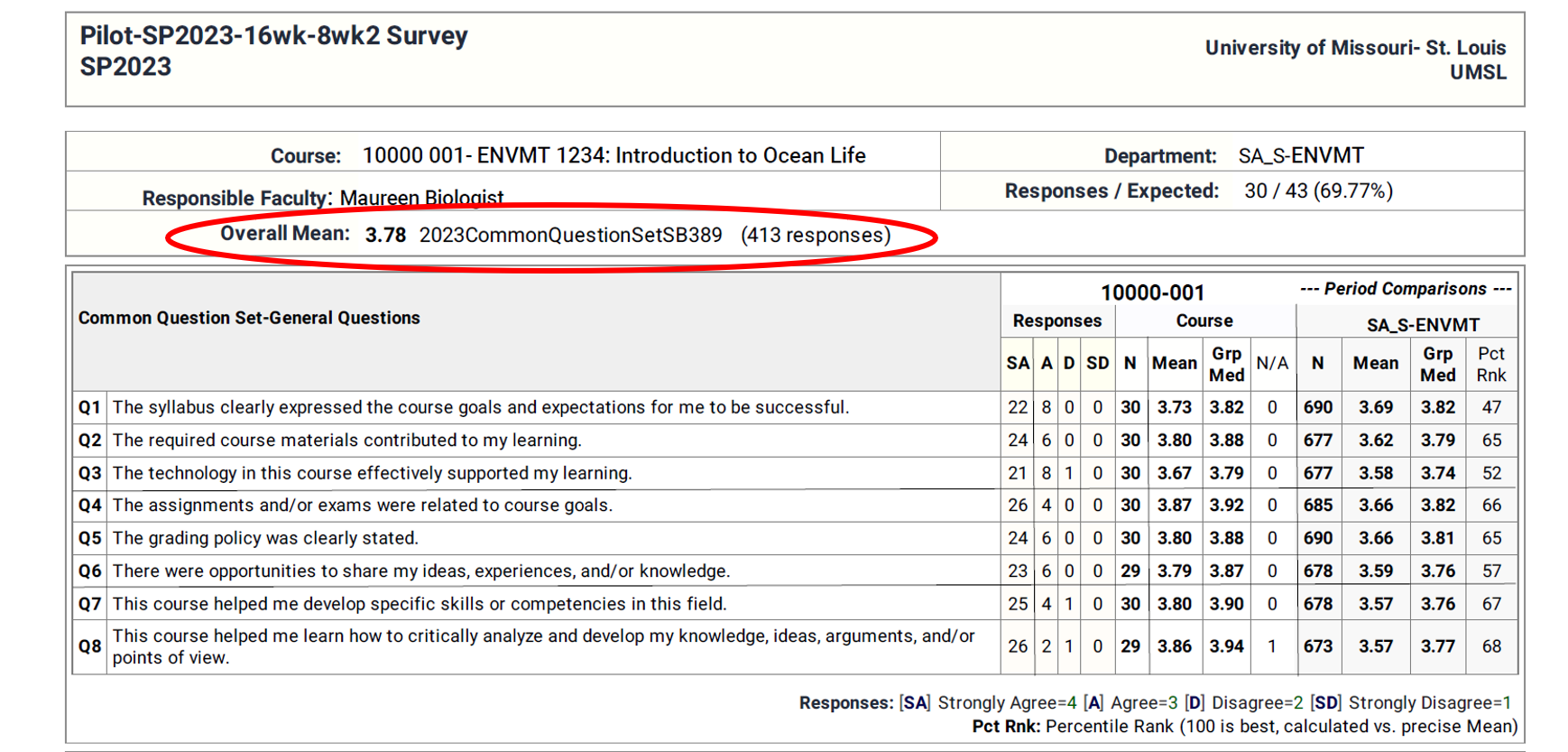Click the Period Comparisons heading

1405,289
